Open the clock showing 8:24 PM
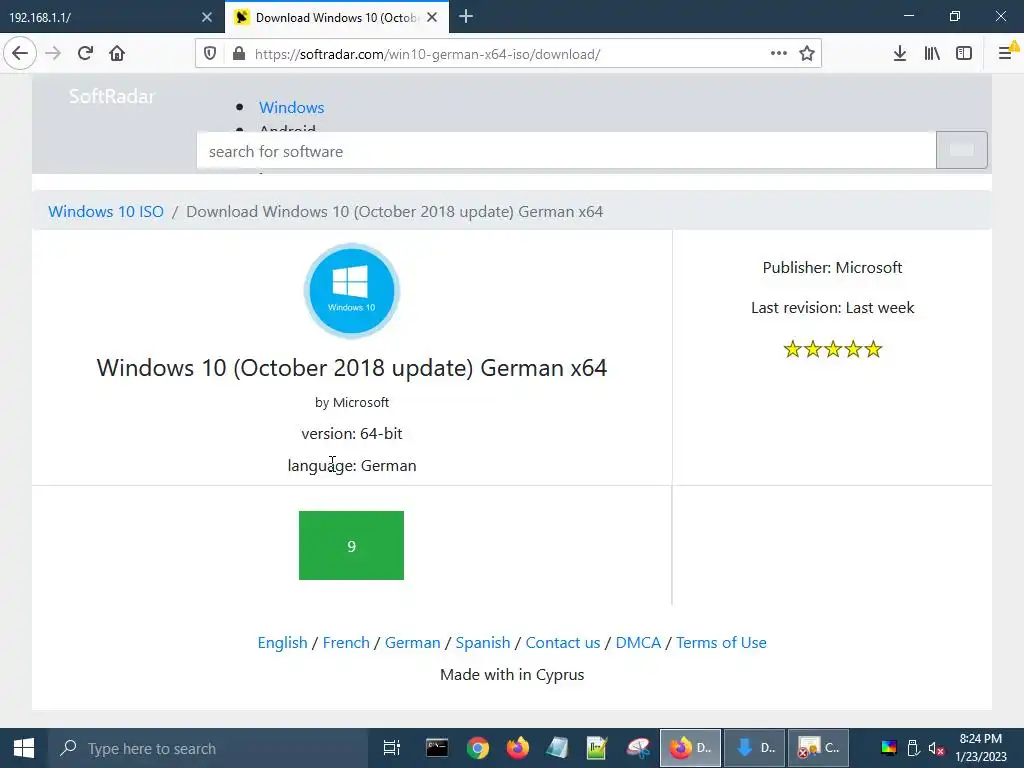This screenshot has width=1024, height=768. (981, 748)
